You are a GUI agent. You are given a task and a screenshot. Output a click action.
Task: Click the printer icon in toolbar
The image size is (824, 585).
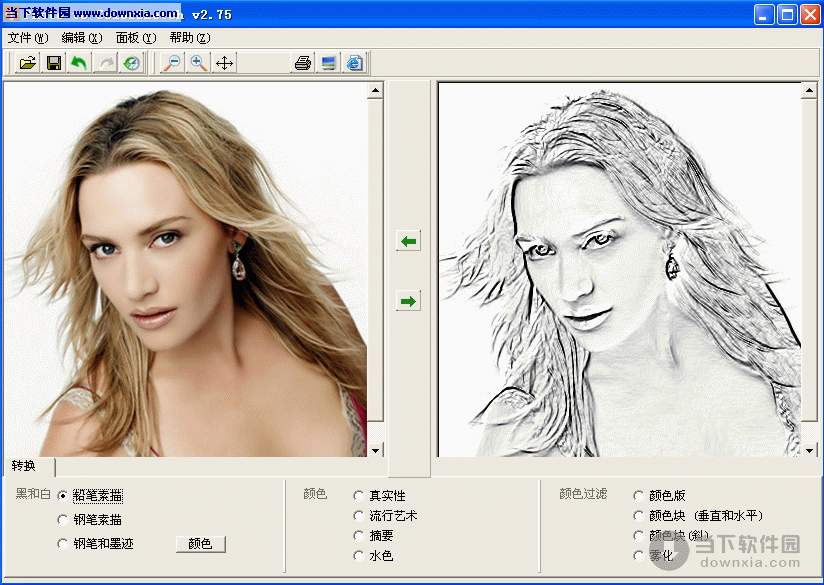(302, 63)
